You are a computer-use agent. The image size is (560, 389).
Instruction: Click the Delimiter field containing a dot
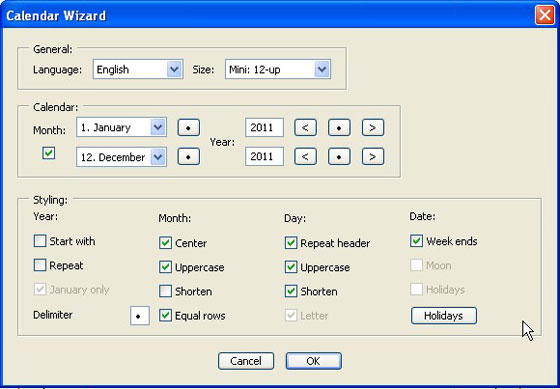click(x=140, y=315)
